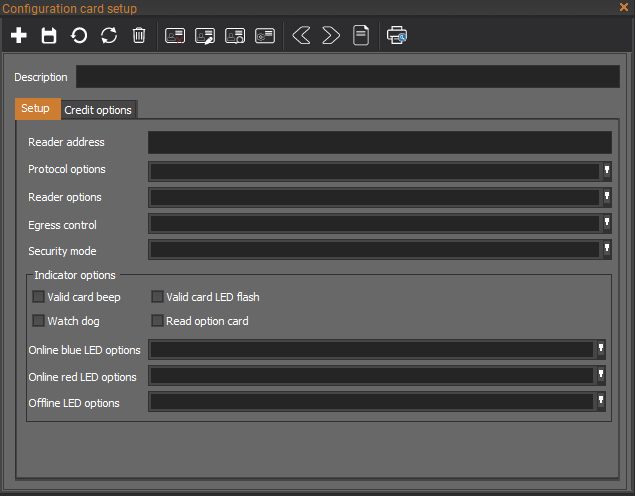Toggle the Watch dog checkbox

pos(38,321)
